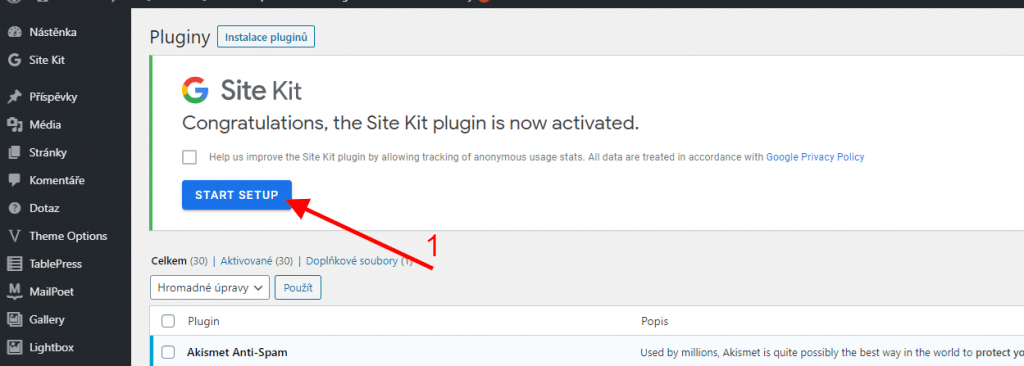Open the Média library icon
1024x366 pixels.
click(14, 124)
